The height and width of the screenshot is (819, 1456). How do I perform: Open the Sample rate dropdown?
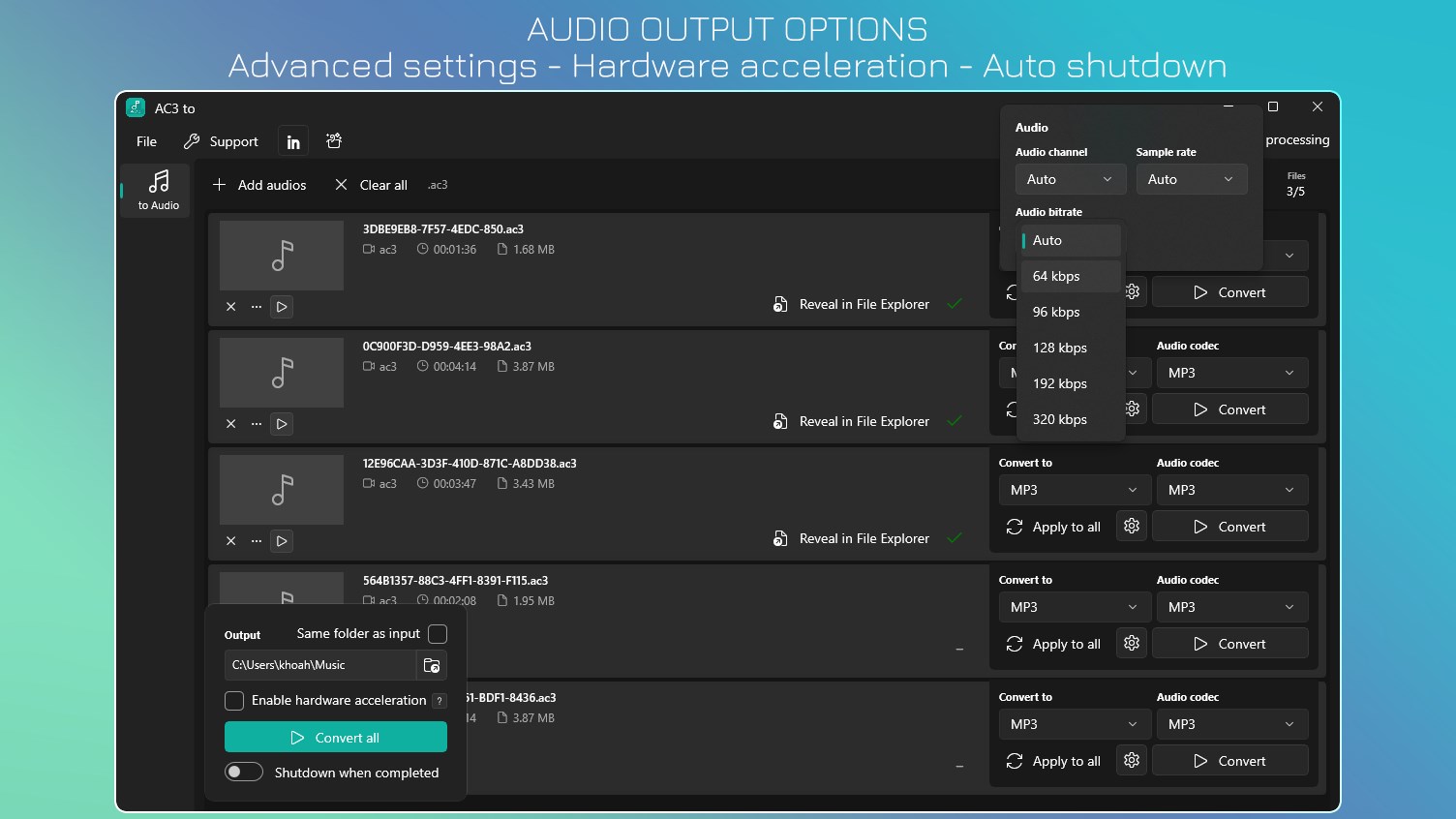tap(1191, 178)
